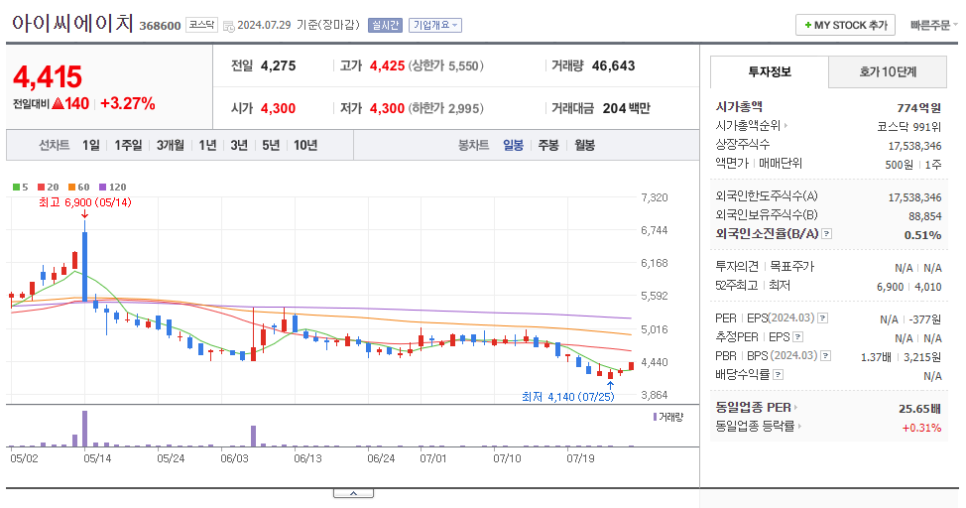Viewport: 966px width, 508px height.
Task: Select the 10년 line chart period
Action: pos(306,145)
